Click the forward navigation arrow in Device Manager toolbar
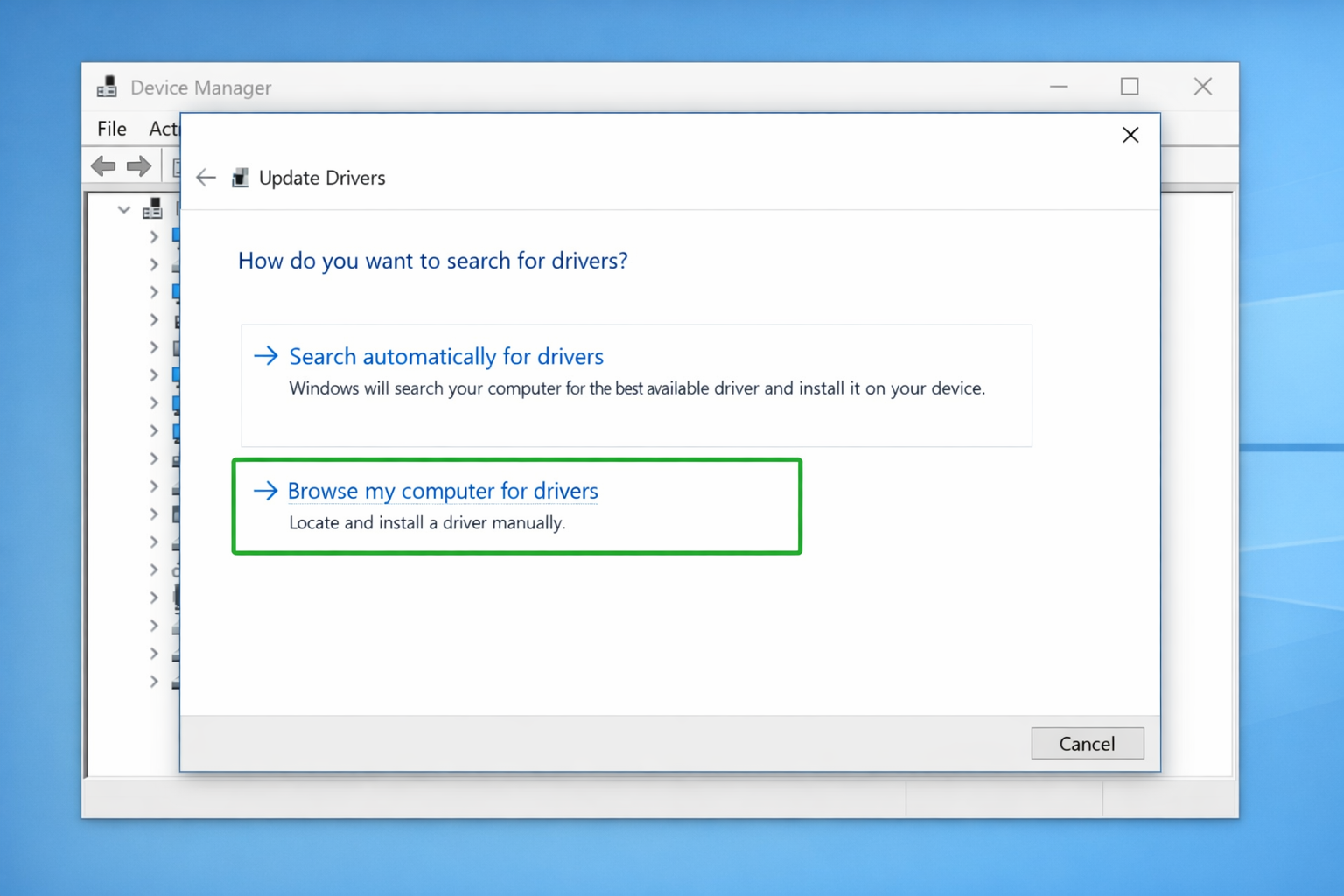The width and height of the screenshot is (1344, 896). point(138,165)
